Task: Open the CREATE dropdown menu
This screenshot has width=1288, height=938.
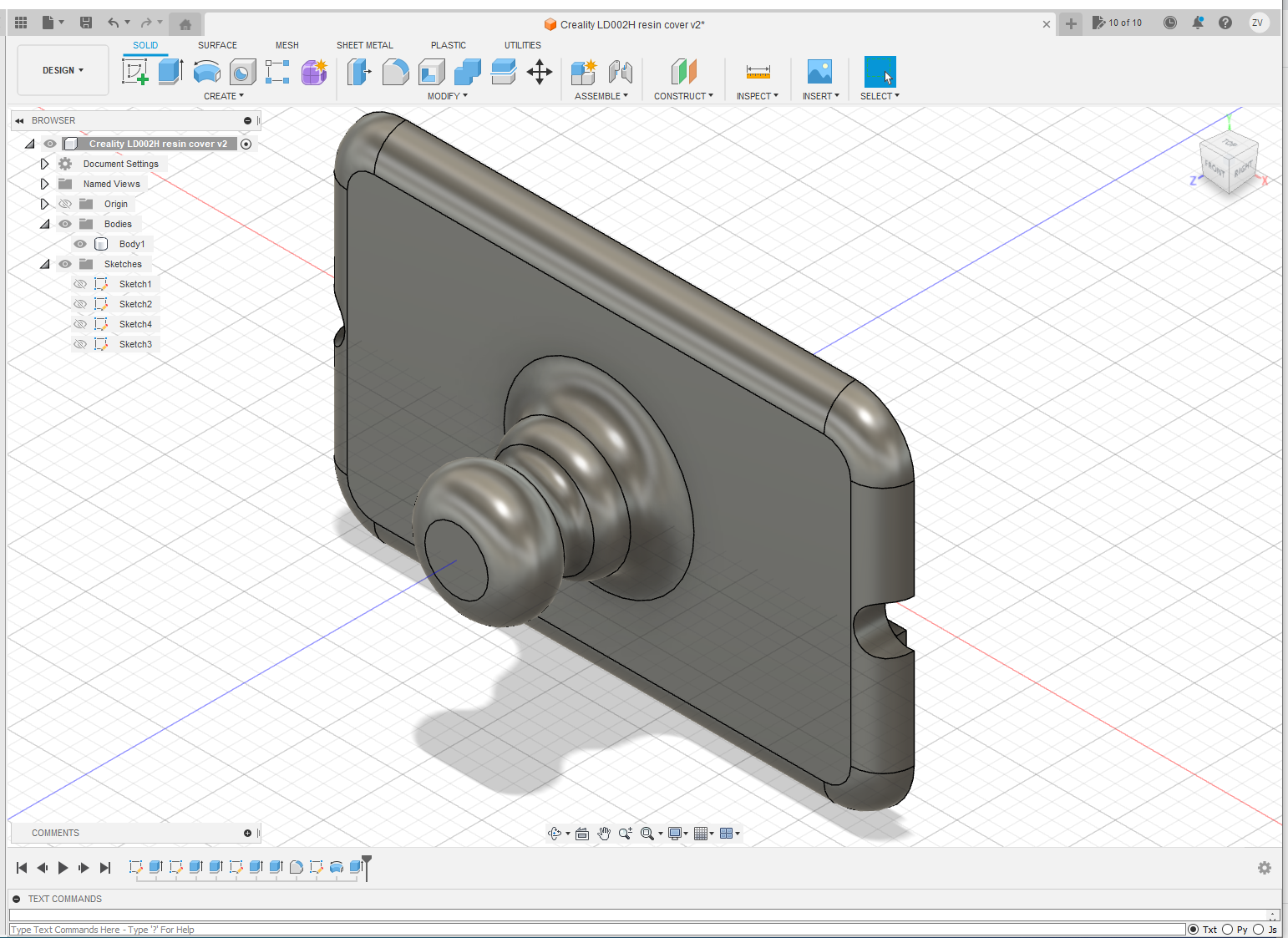Action: pyautogui.click(x=224, y=96)
